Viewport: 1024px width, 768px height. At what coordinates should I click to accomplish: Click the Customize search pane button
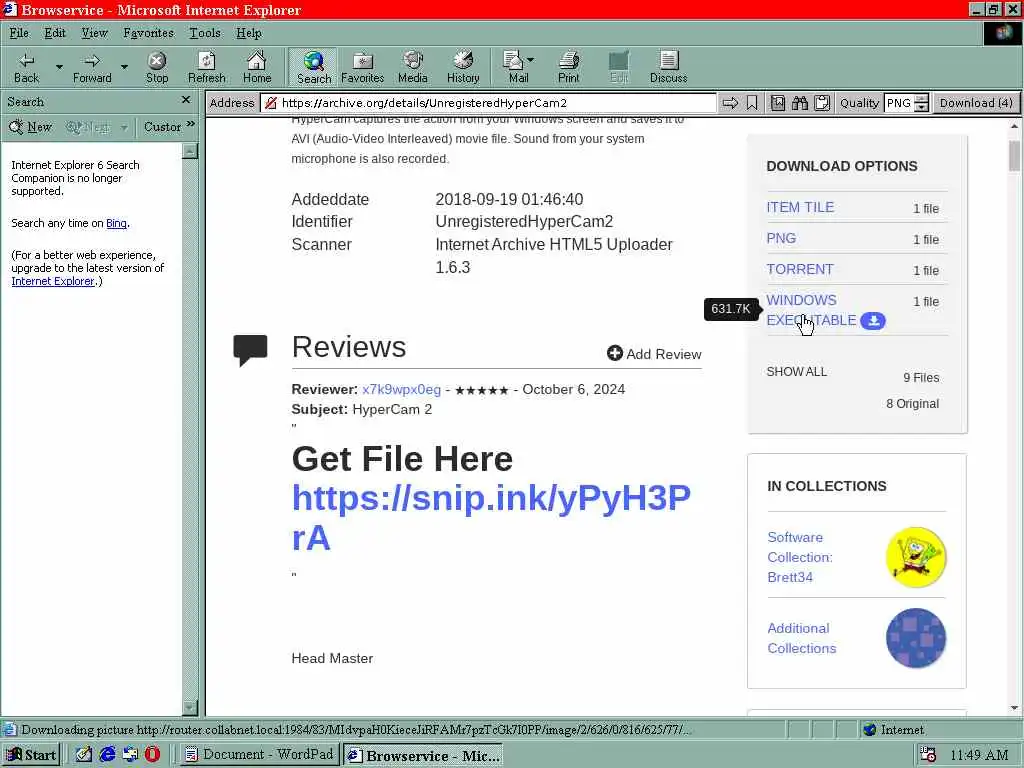[x=163, y=127]
